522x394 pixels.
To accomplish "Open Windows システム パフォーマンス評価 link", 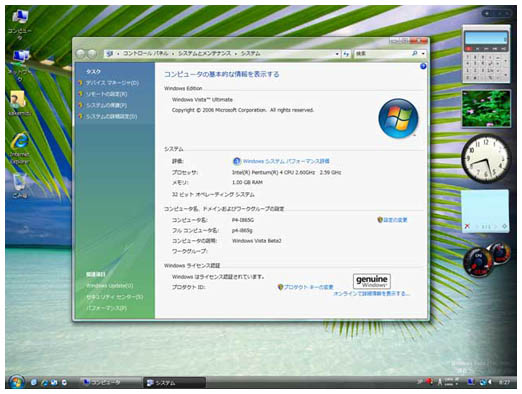I will (286, 161).
